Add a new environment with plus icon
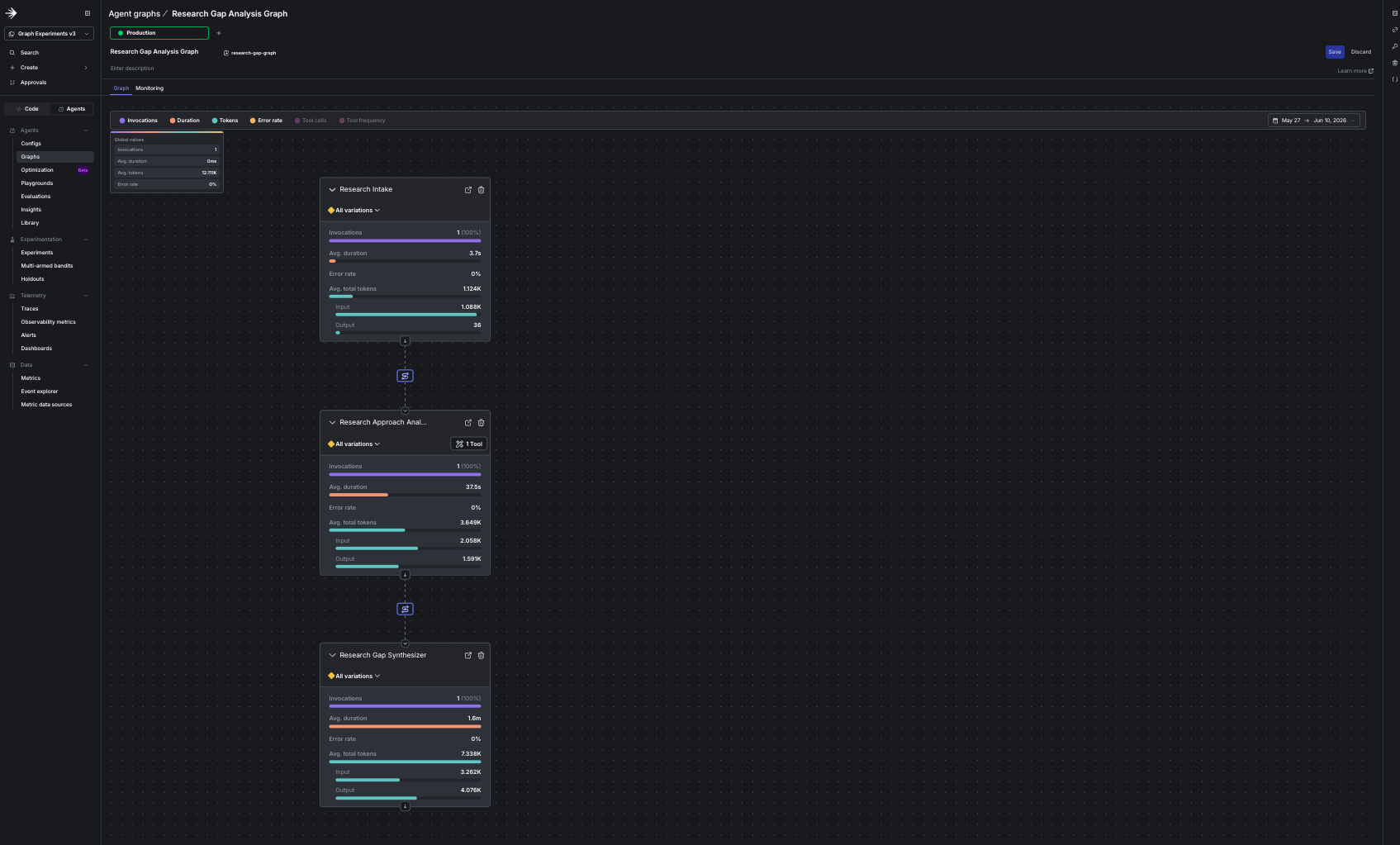Screen dimensions: 1400x845 coord(219,33)
